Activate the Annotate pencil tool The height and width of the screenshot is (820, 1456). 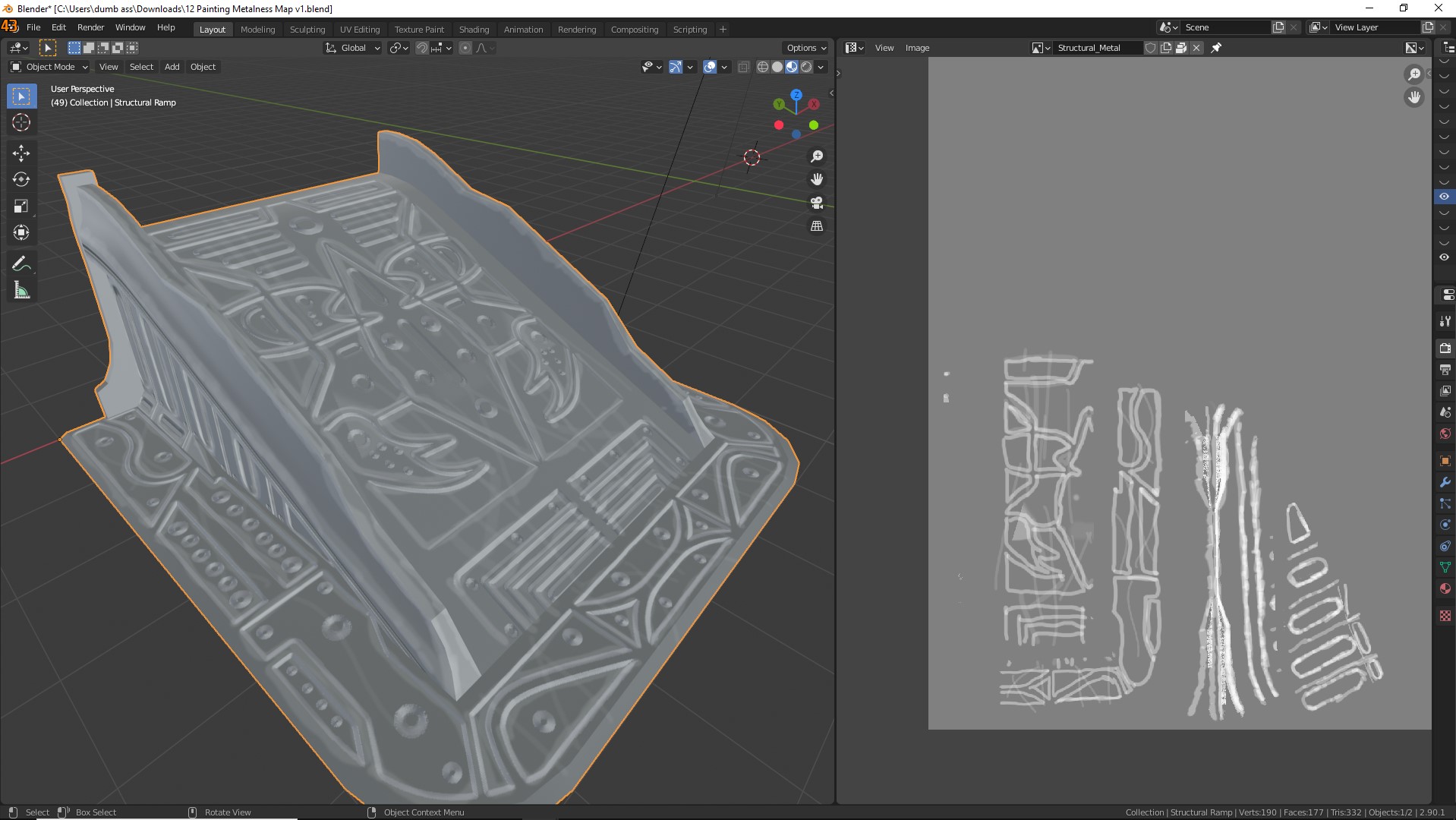[x=21, y=263]
